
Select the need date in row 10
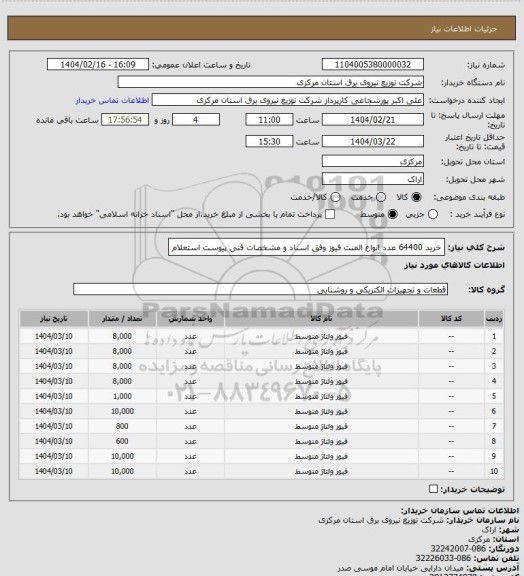(54, 471)
